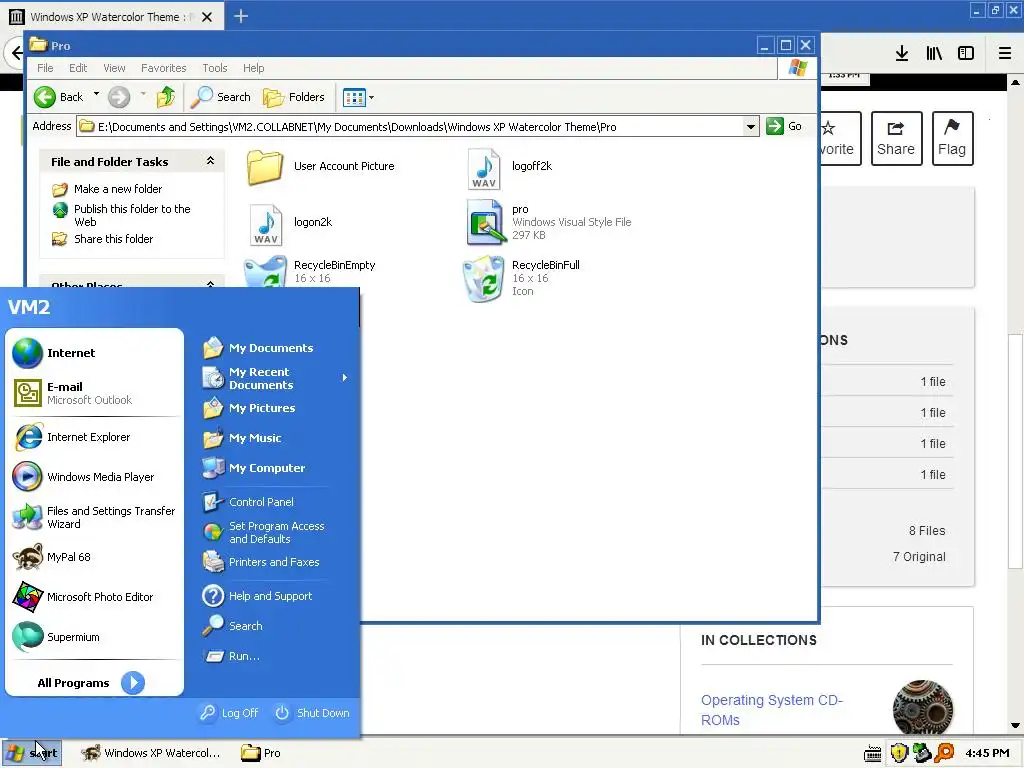This screenshot has width=1024, height=768.
Task: Open My Computer from Start menu
Action: coord(253,468)
